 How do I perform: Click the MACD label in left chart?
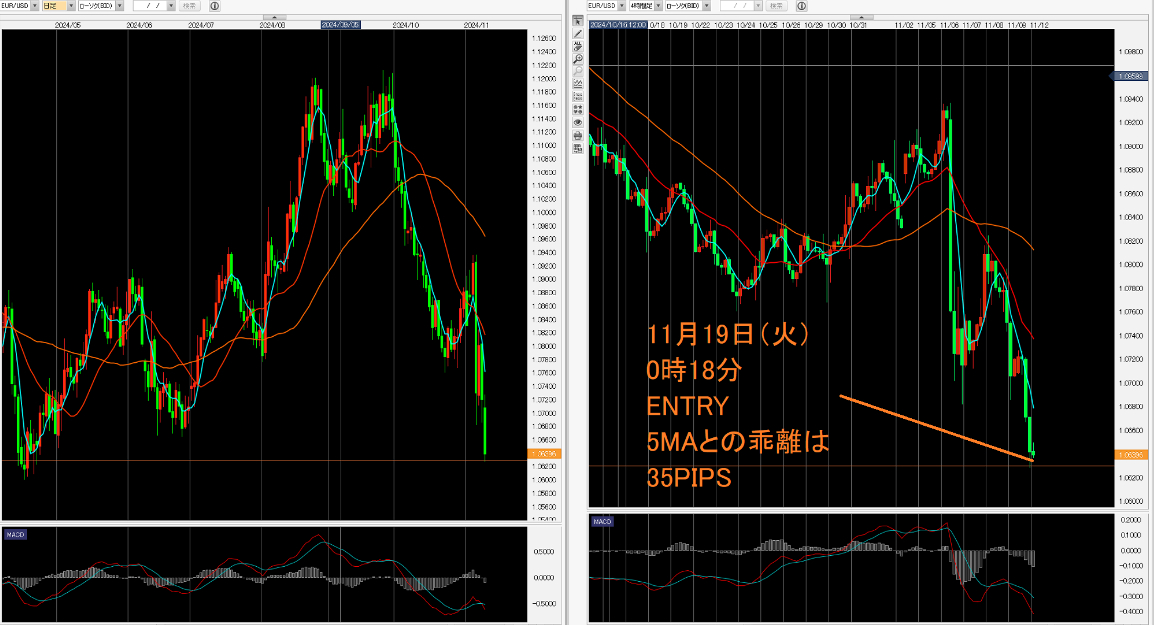(15, 534)
